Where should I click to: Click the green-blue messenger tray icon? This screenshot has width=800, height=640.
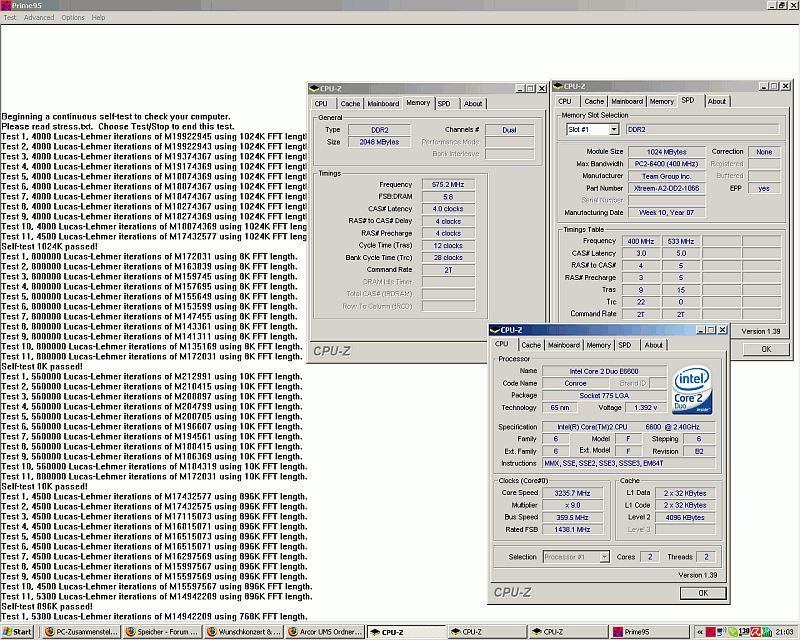(x=766, y=632)
